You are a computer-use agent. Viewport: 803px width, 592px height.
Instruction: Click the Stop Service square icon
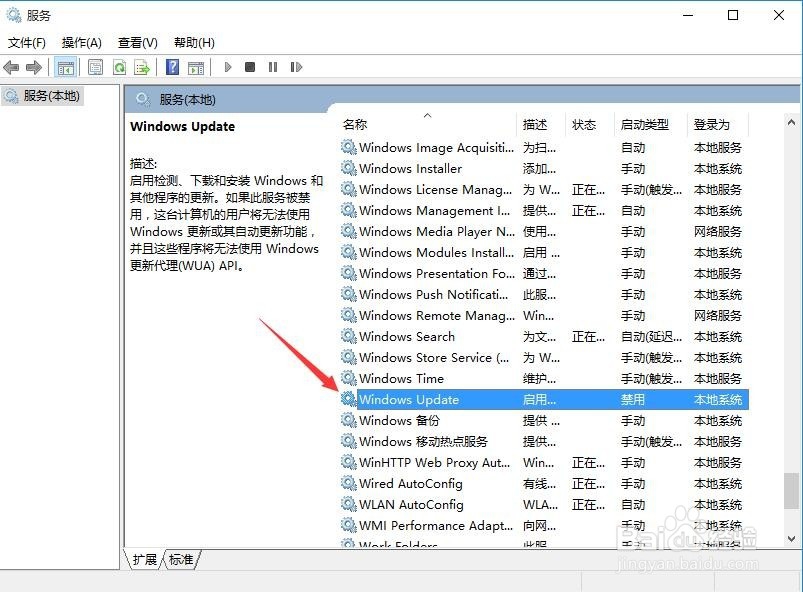(x=250, y=67)
